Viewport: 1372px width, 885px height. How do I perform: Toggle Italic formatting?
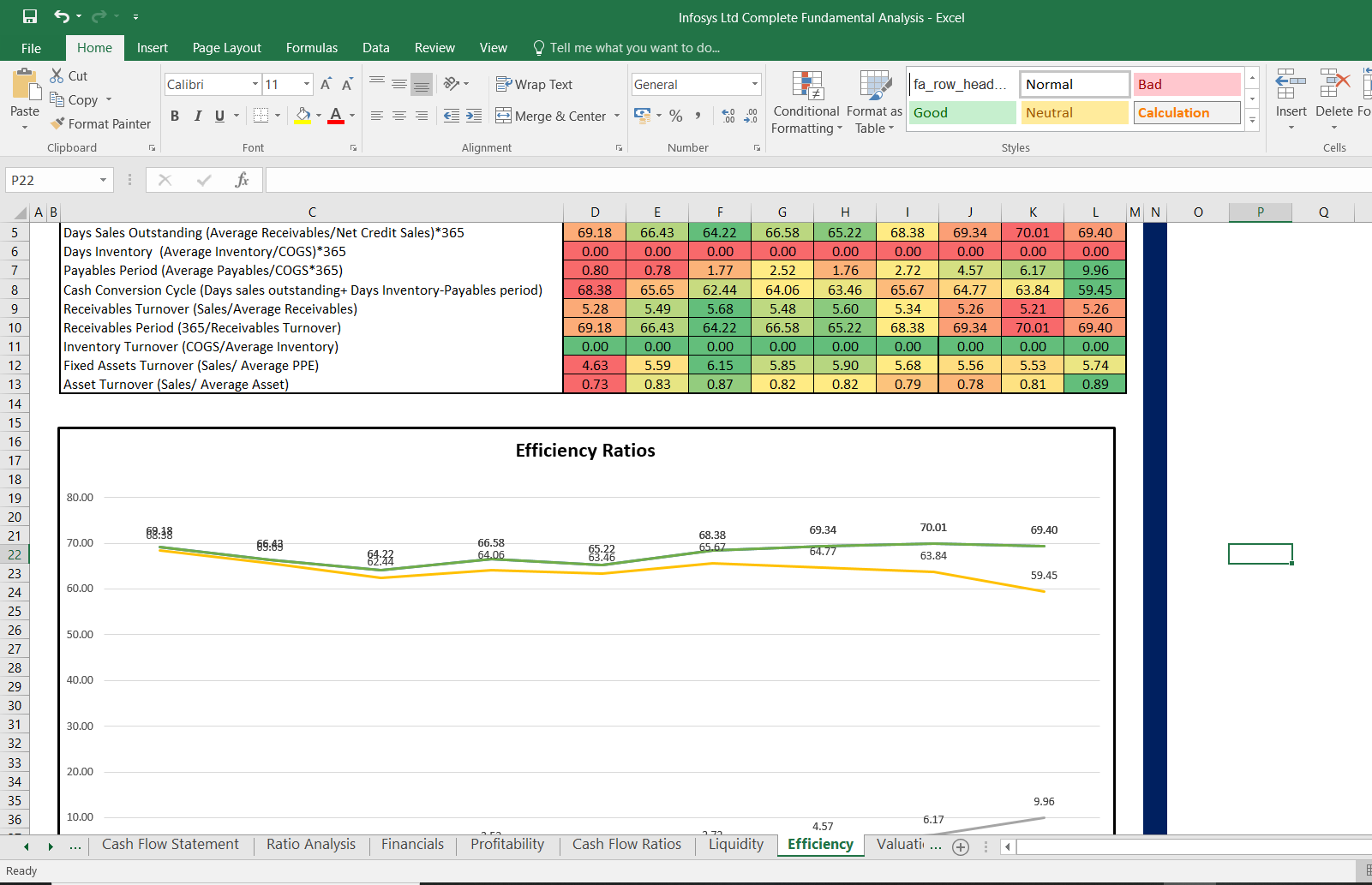[x=198, y=116]
